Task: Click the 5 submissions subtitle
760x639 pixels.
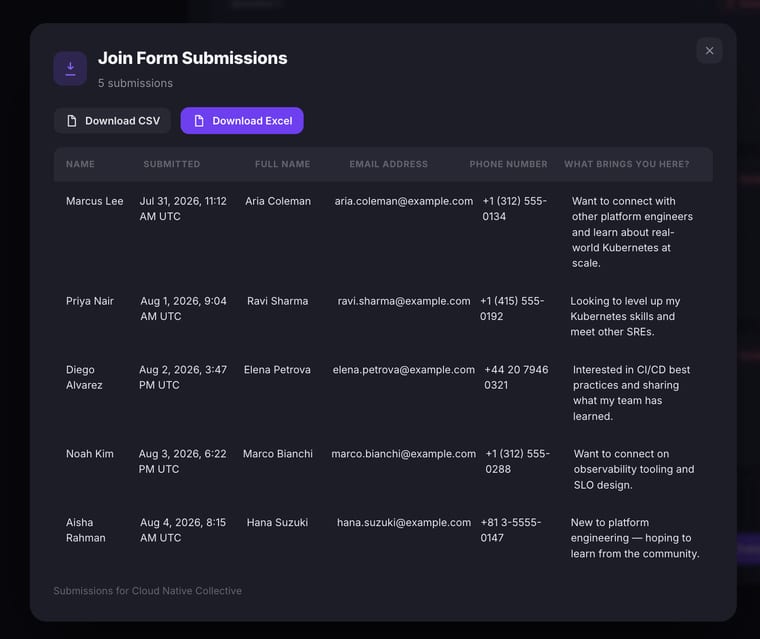Action: tap(135, 83)
